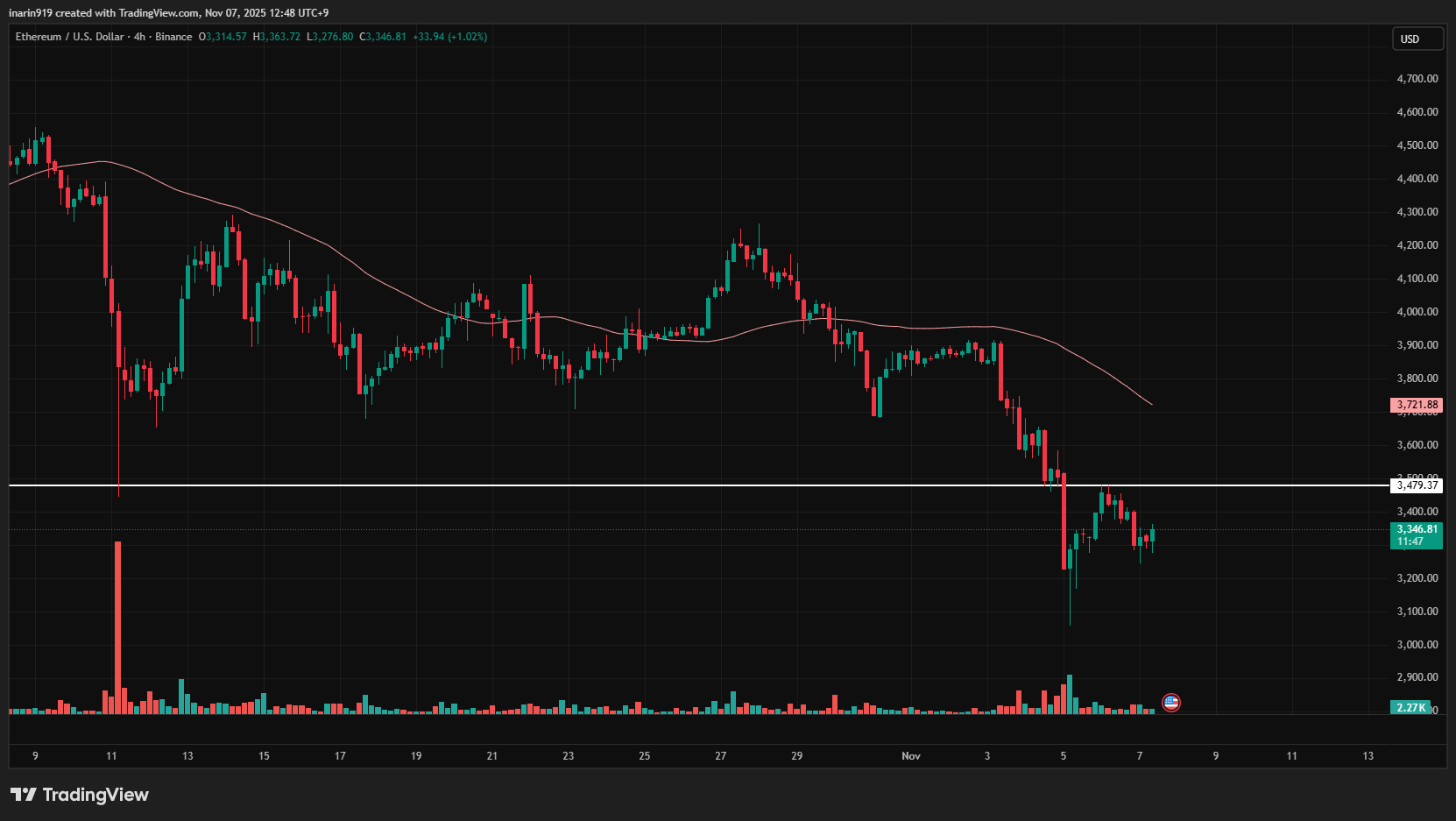Click the pink 3,721.88 moving average label

[x=1417, y=405]
